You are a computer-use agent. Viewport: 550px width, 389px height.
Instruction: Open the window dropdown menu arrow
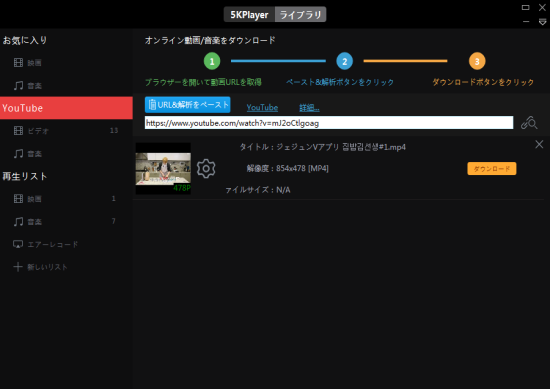tap(542, 22)
